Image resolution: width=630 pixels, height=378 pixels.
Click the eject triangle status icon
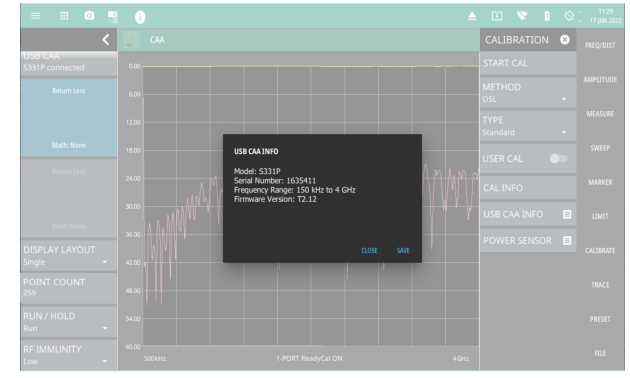472,16
